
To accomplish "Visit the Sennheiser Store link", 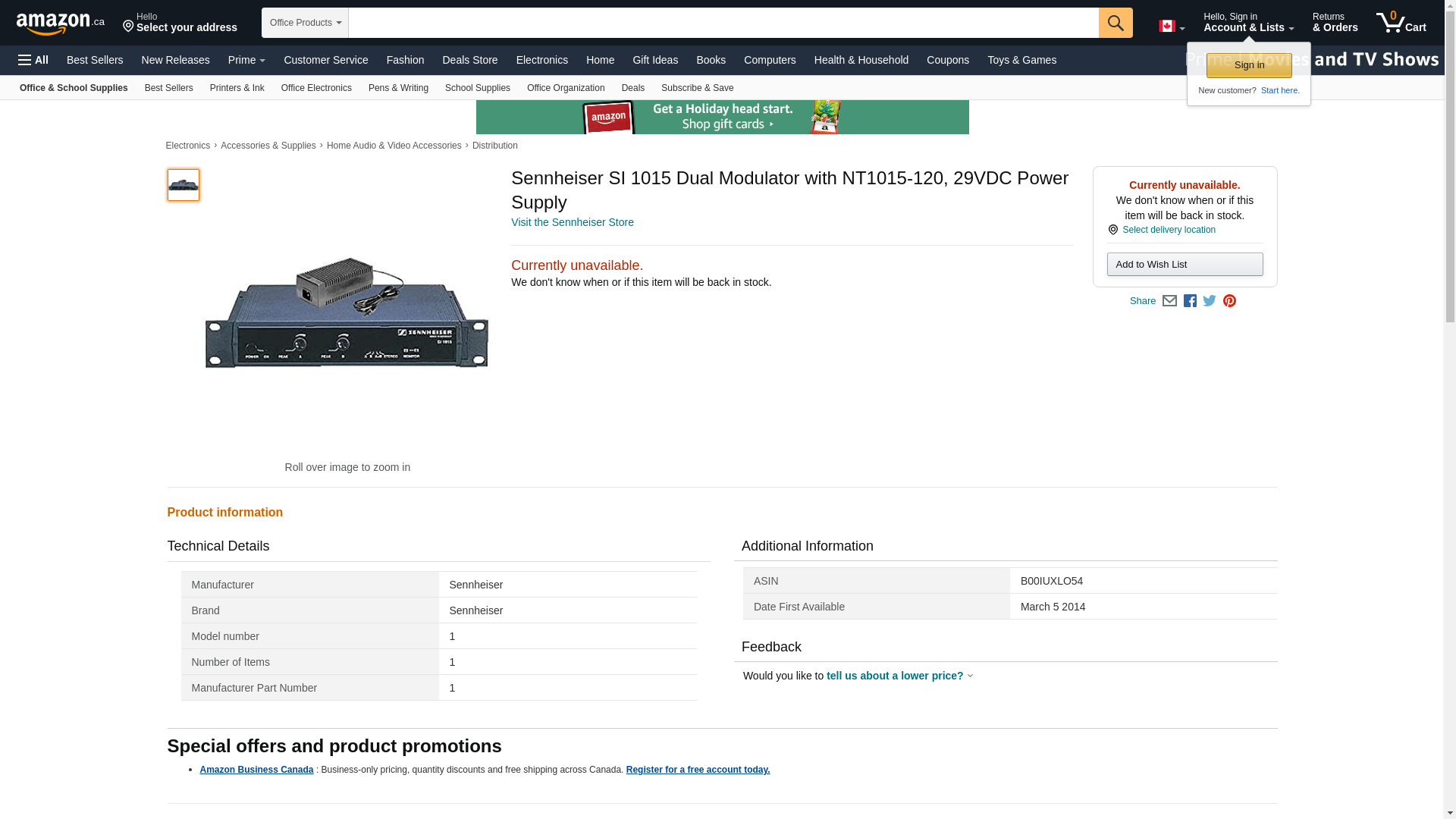I will [572, 222].
